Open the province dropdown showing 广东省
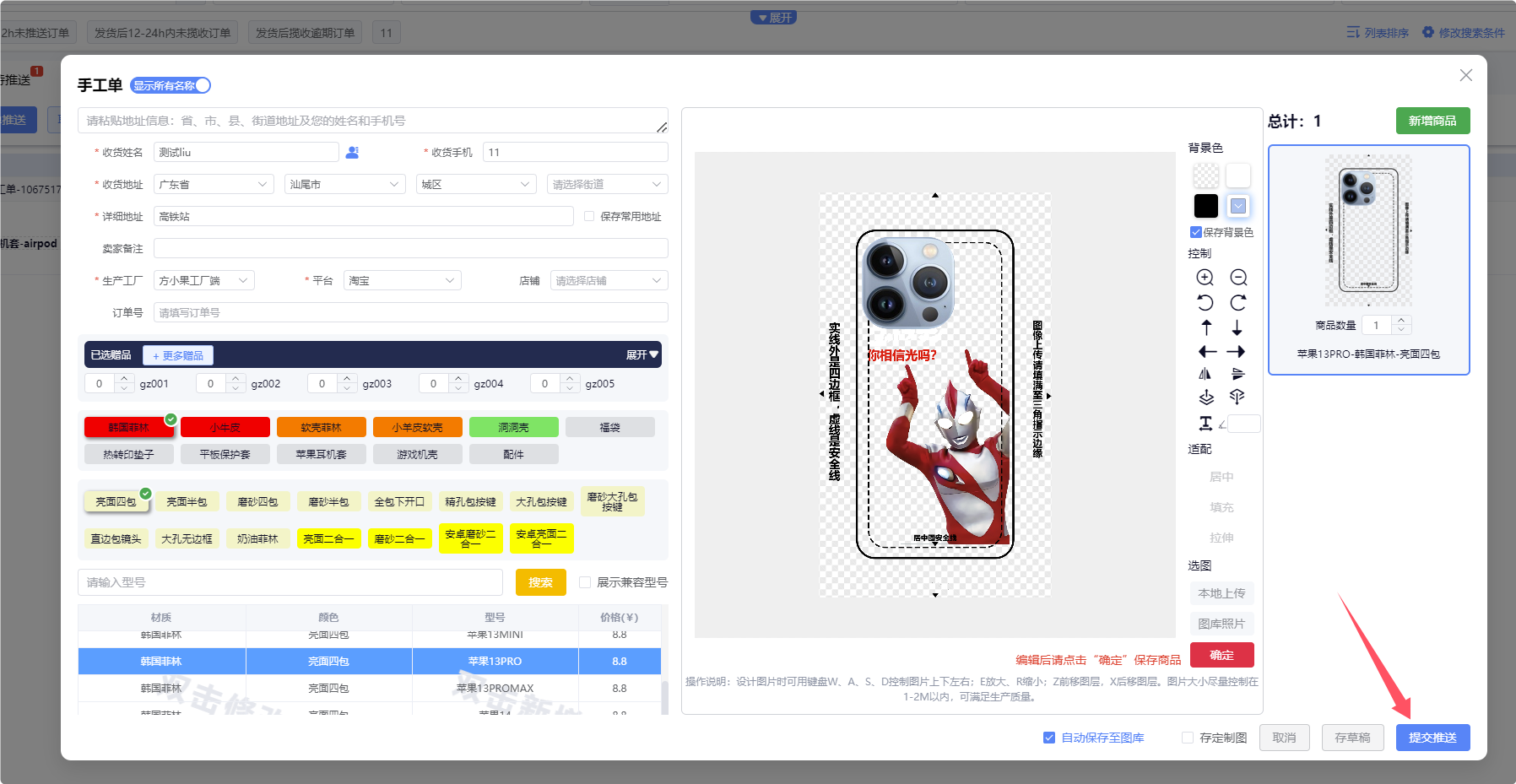 [x=214, y=184]
